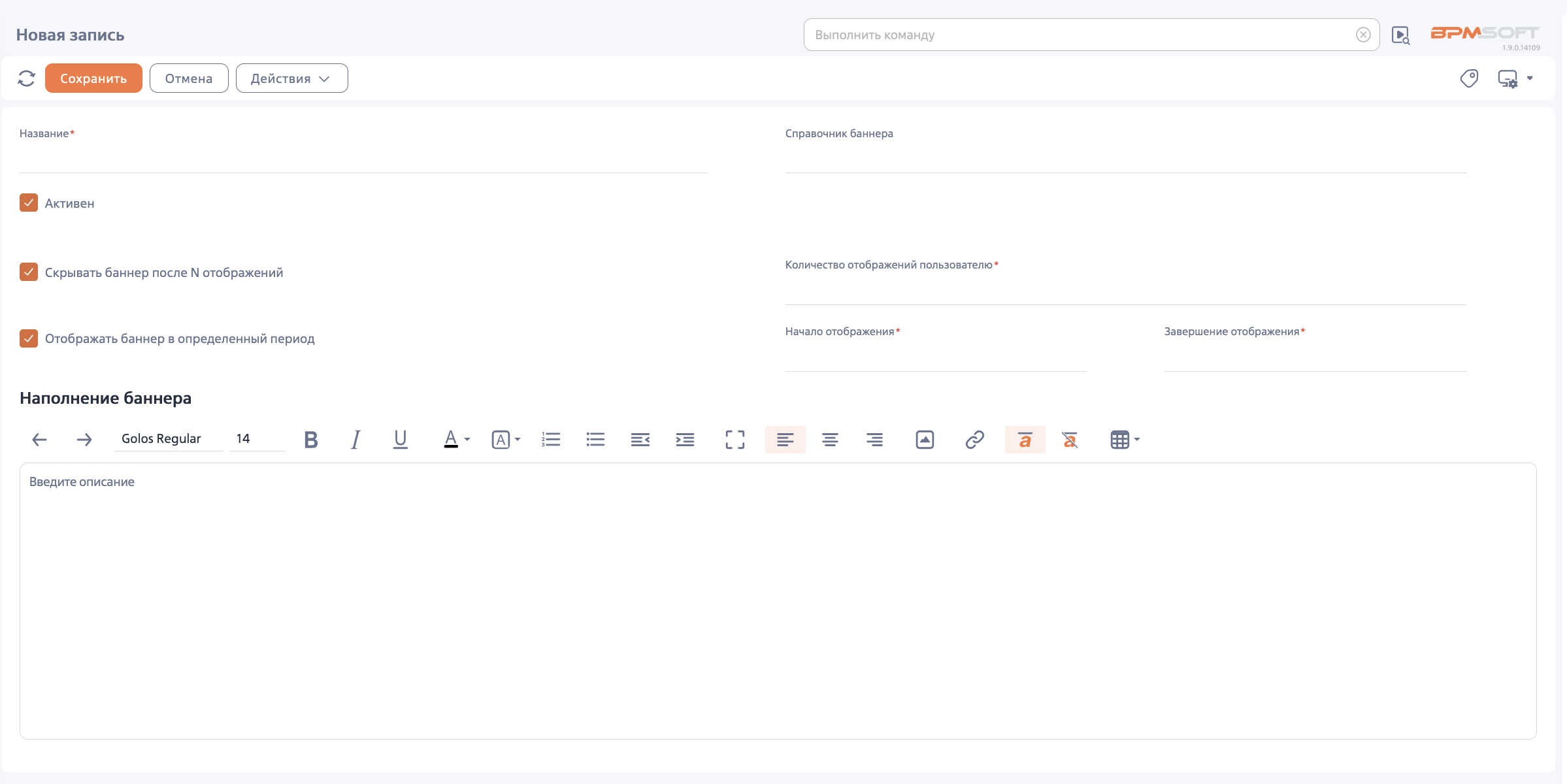The image size is (1567, 784).
Task: Uncheck the Активен checkbox
Action: point(29,203)
